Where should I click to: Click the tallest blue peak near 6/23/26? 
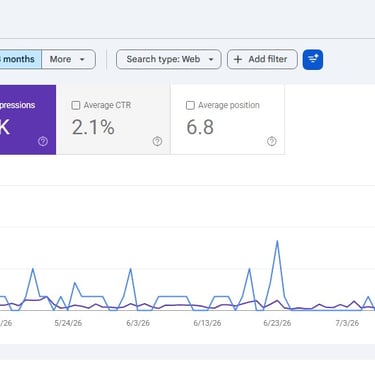pyautogui.click(x=277, y=241)
